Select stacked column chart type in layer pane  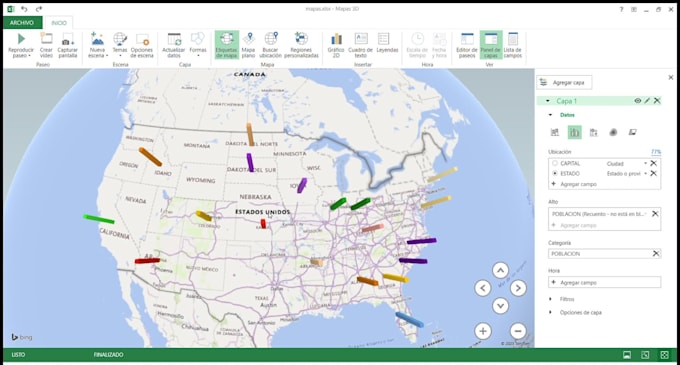(555, 132)
